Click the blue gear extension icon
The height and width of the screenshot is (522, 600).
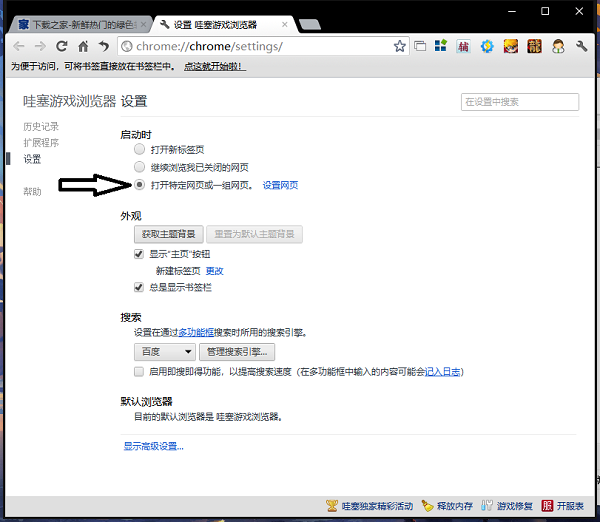pos(487,46)
